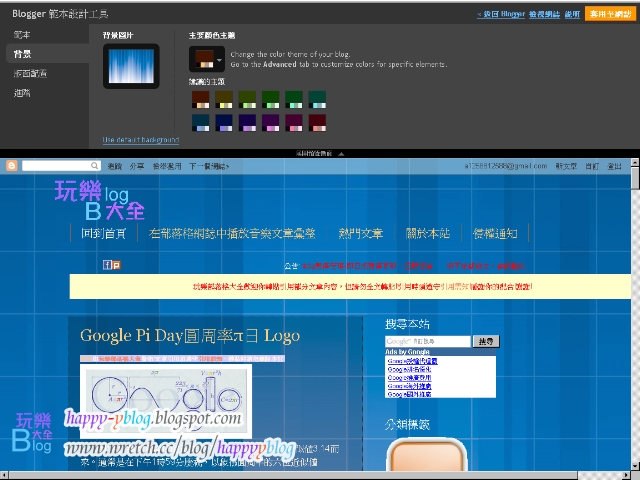This screenshot has height=480, width=640.
Task: Choose the purple suggested theme swatch
Action: tap(270, 123)
